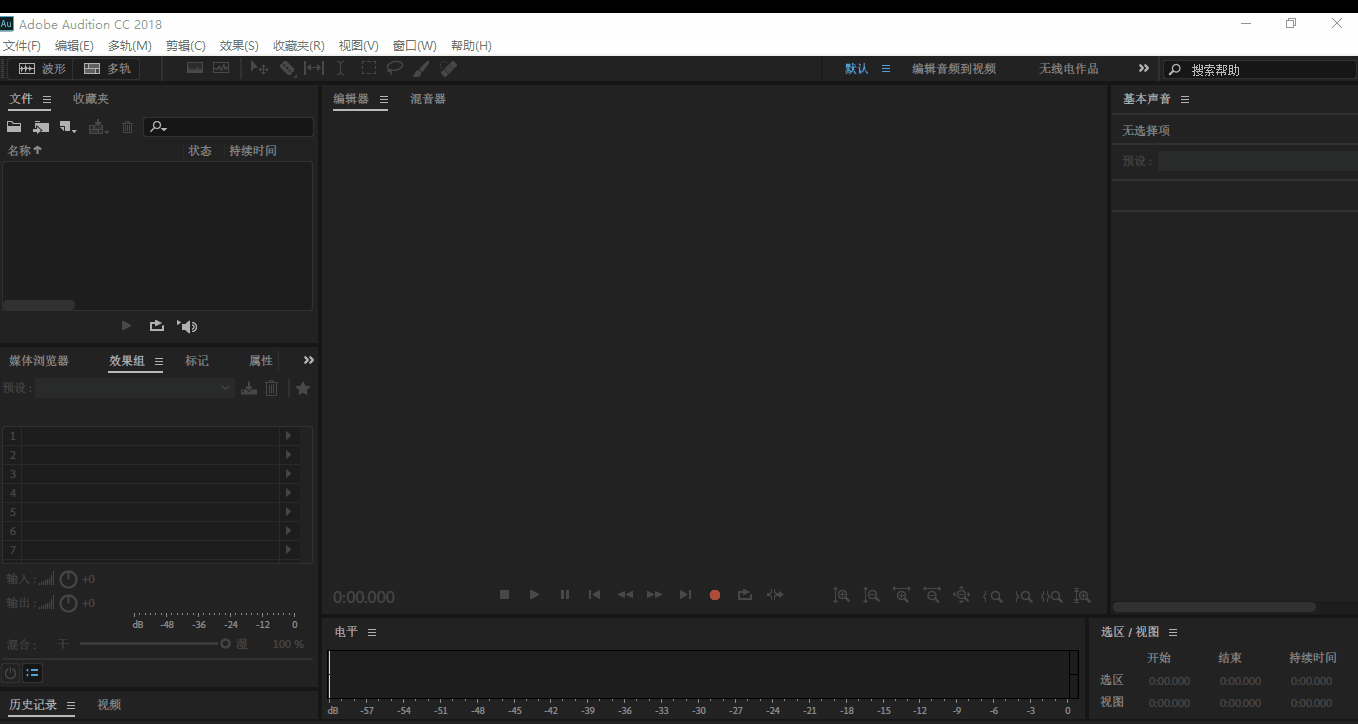Toggle the spectral frequency display icon
Screen dimensions: 1358x724
[x=195, y=68]
